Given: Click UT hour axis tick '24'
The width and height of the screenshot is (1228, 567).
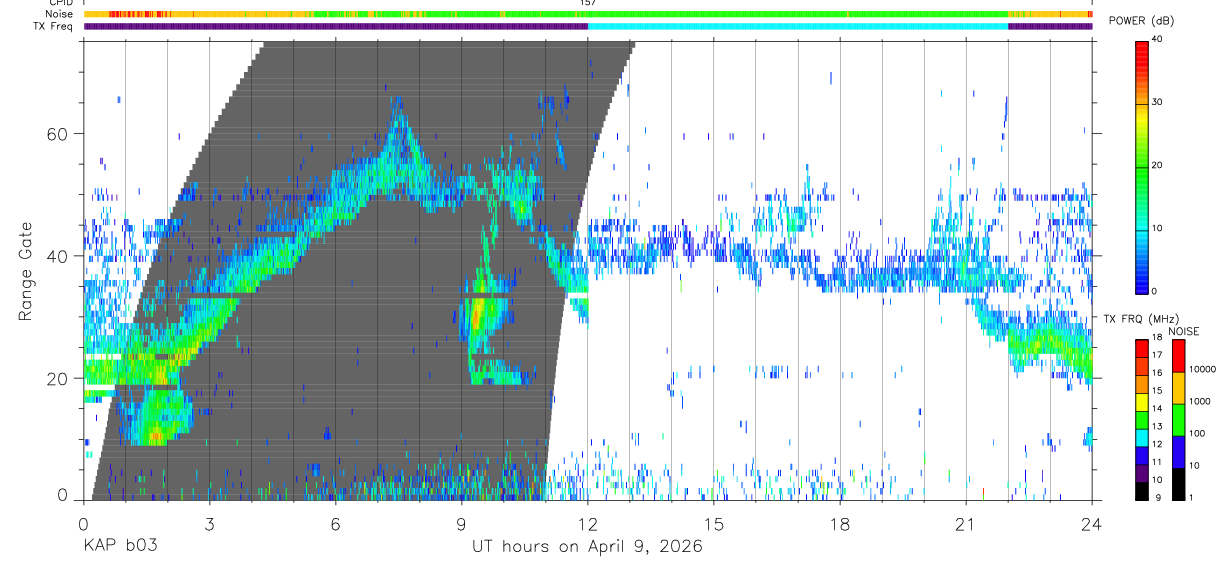Looking at the screenshot, I should point(1091,523).
